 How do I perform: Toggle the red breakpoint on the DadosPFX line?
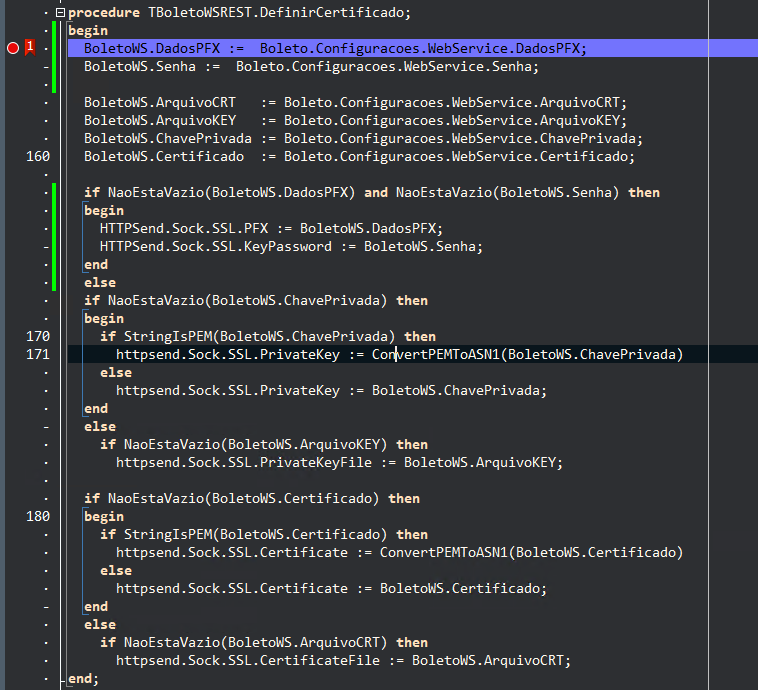tap(13, 48)
